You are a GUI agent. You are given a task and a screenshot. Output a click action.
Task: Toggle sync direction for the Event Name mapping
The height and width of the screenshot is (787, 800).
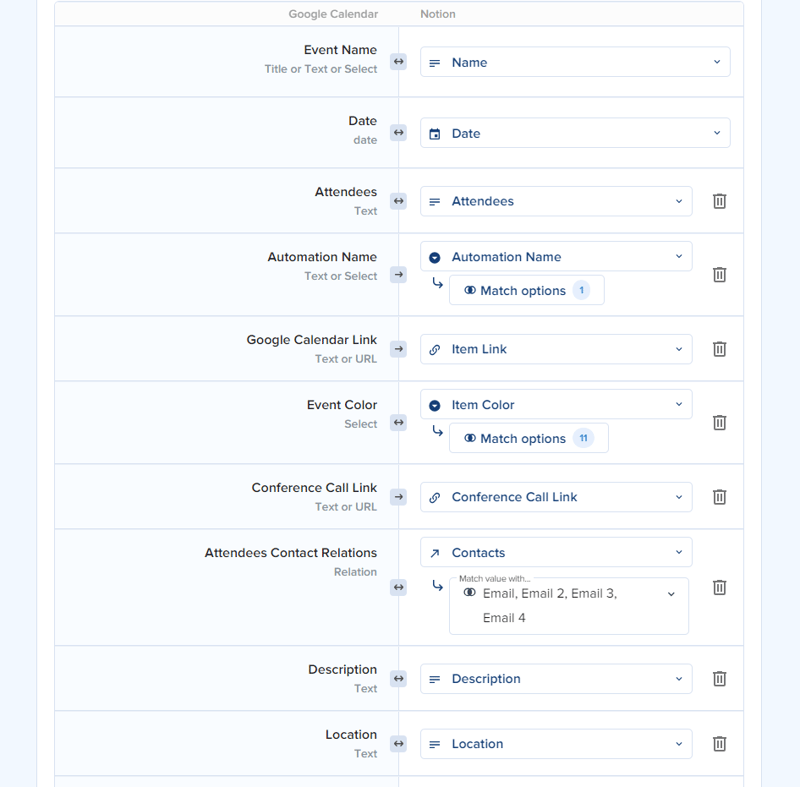point(398,61)
